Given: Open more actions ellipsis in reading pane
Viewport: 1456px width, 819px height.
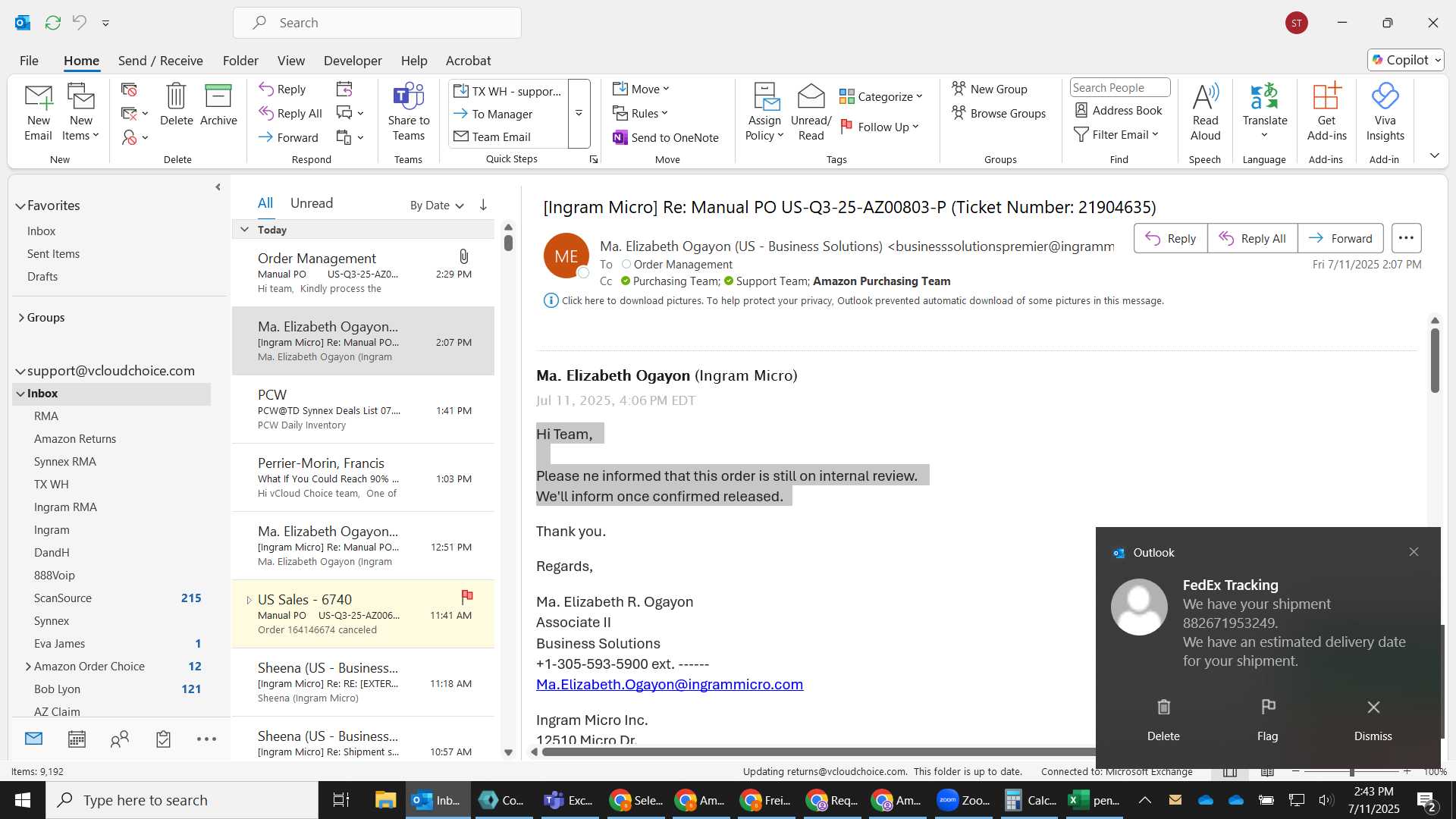Looking at the screenshot, I should coord(1406,238).
